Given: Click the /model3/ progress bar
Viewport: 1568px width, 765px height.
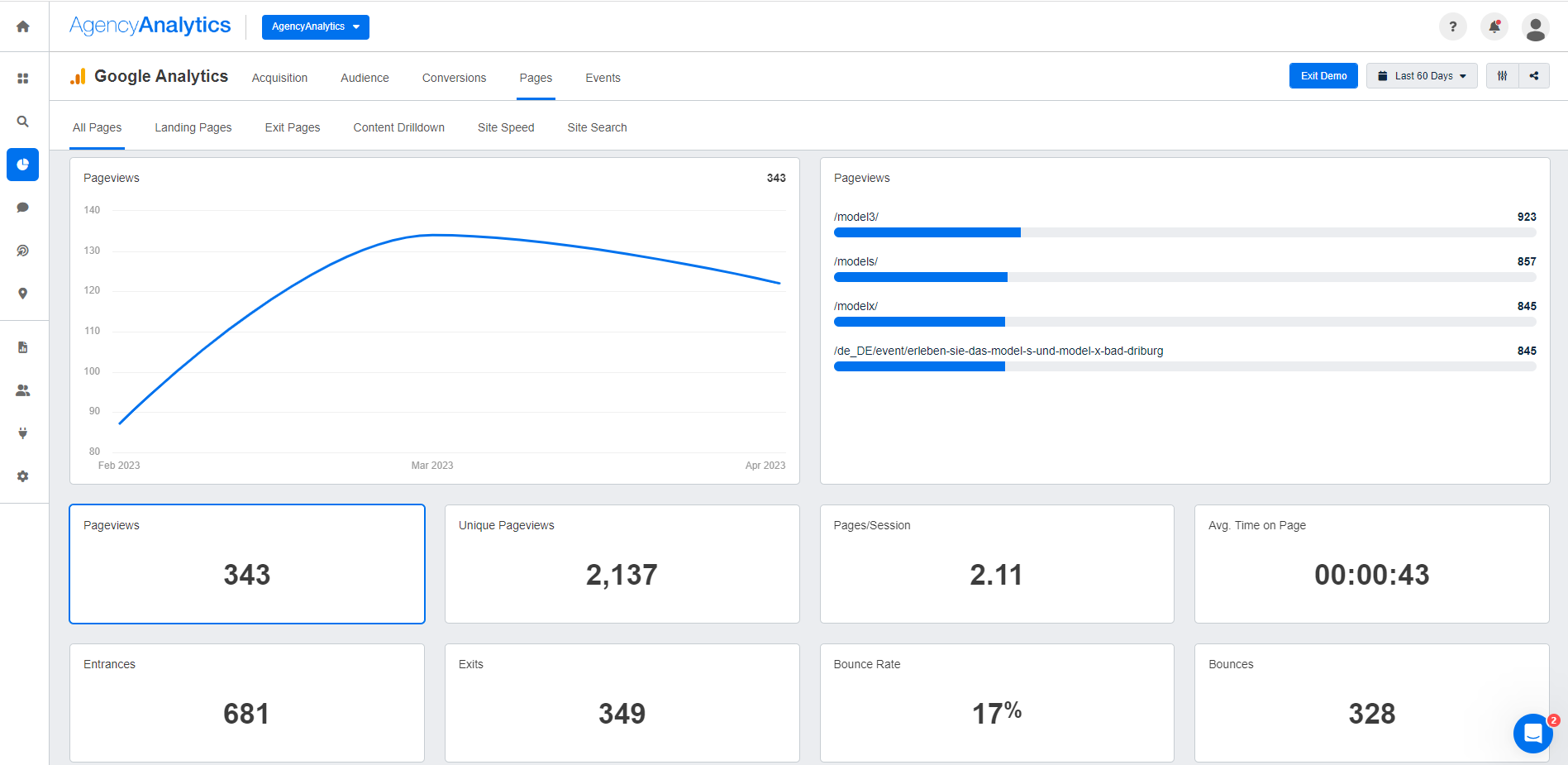Looking at the screenshot, I should (x=1185, y=233).
